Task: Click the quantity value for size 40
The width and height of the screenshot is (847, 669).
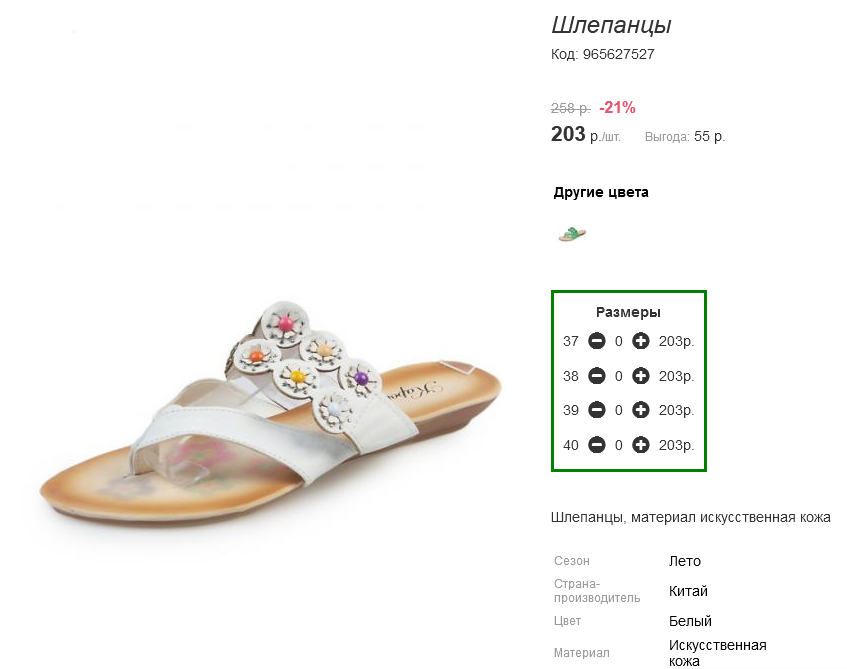Action: tap(619, 445)
